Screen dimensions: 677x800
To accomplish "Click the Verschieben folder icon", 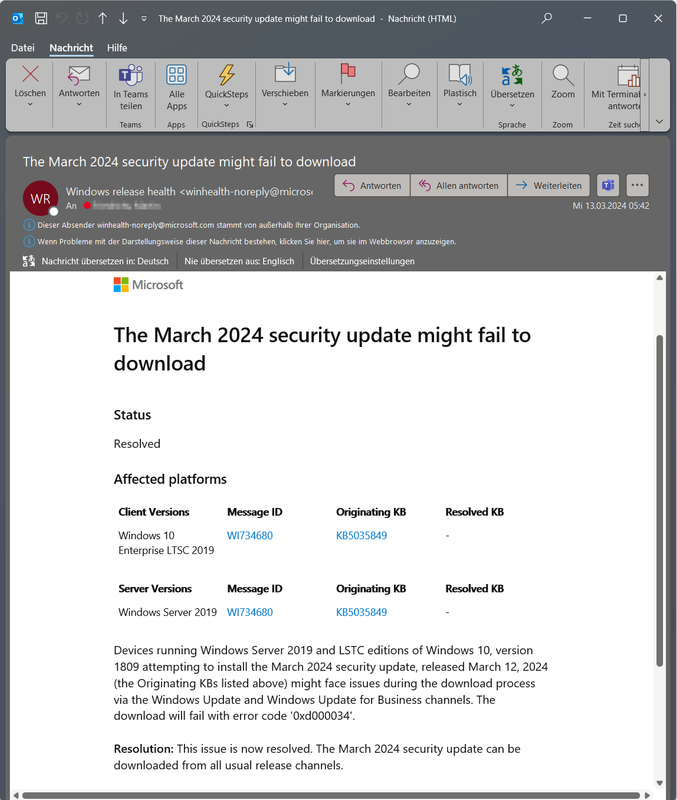I will click(285, 73).
